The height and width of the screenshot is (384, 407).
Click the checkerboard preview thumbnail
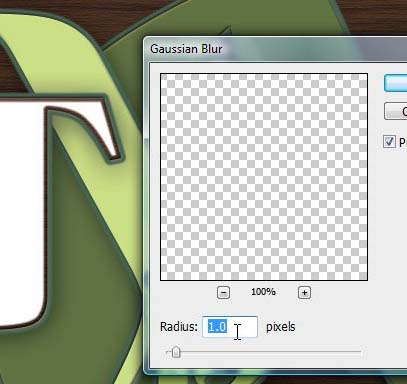click(x=264, y=177)
